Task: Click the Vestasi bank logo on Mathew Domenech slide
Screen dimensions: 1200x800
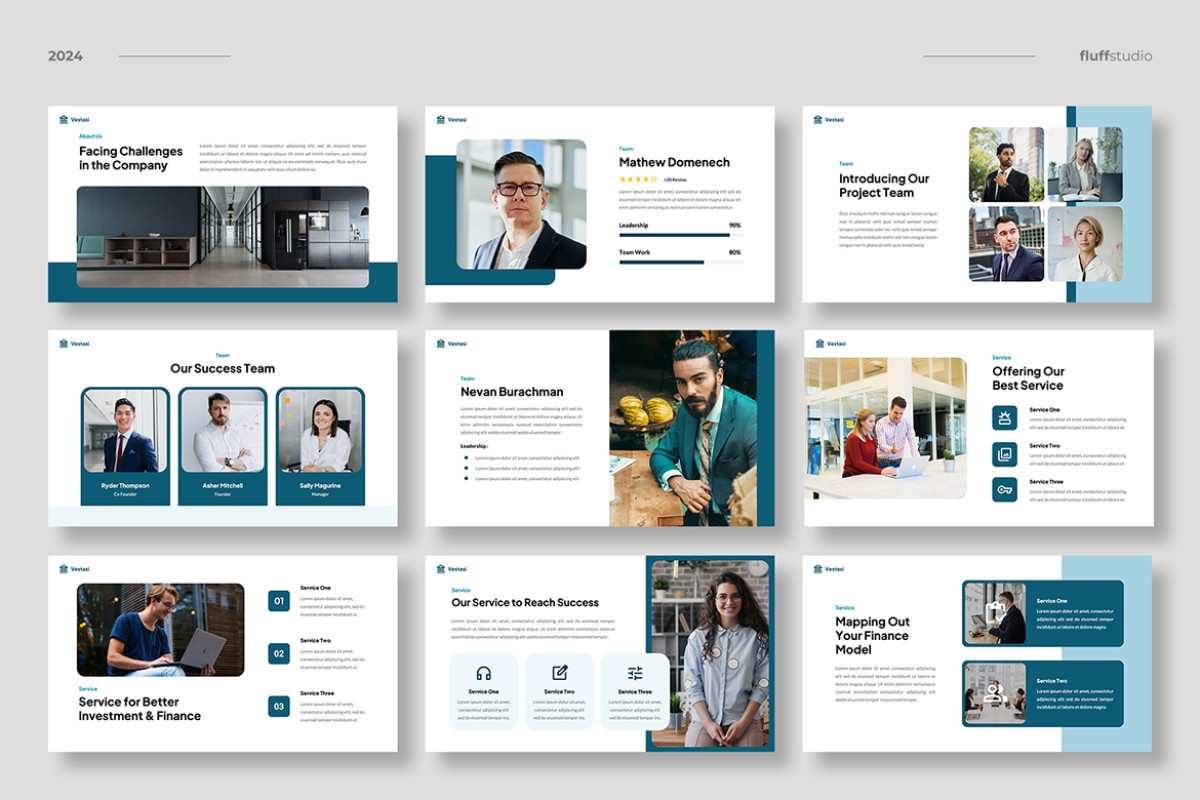Action: pyautogui.click(x=441, y=120)
